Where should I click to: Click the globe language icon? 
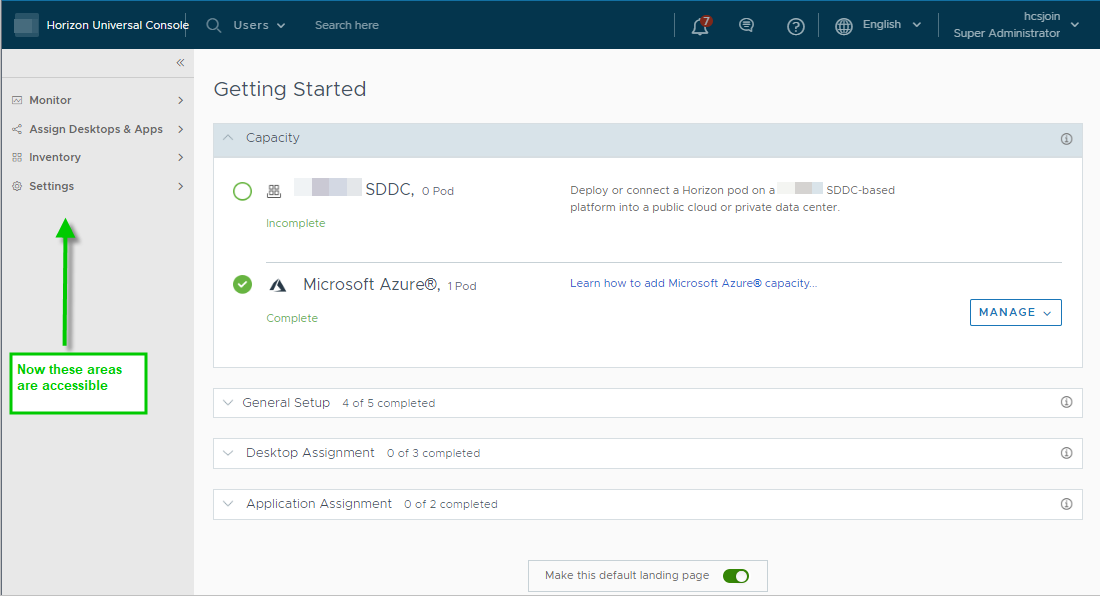pos(844,26)
